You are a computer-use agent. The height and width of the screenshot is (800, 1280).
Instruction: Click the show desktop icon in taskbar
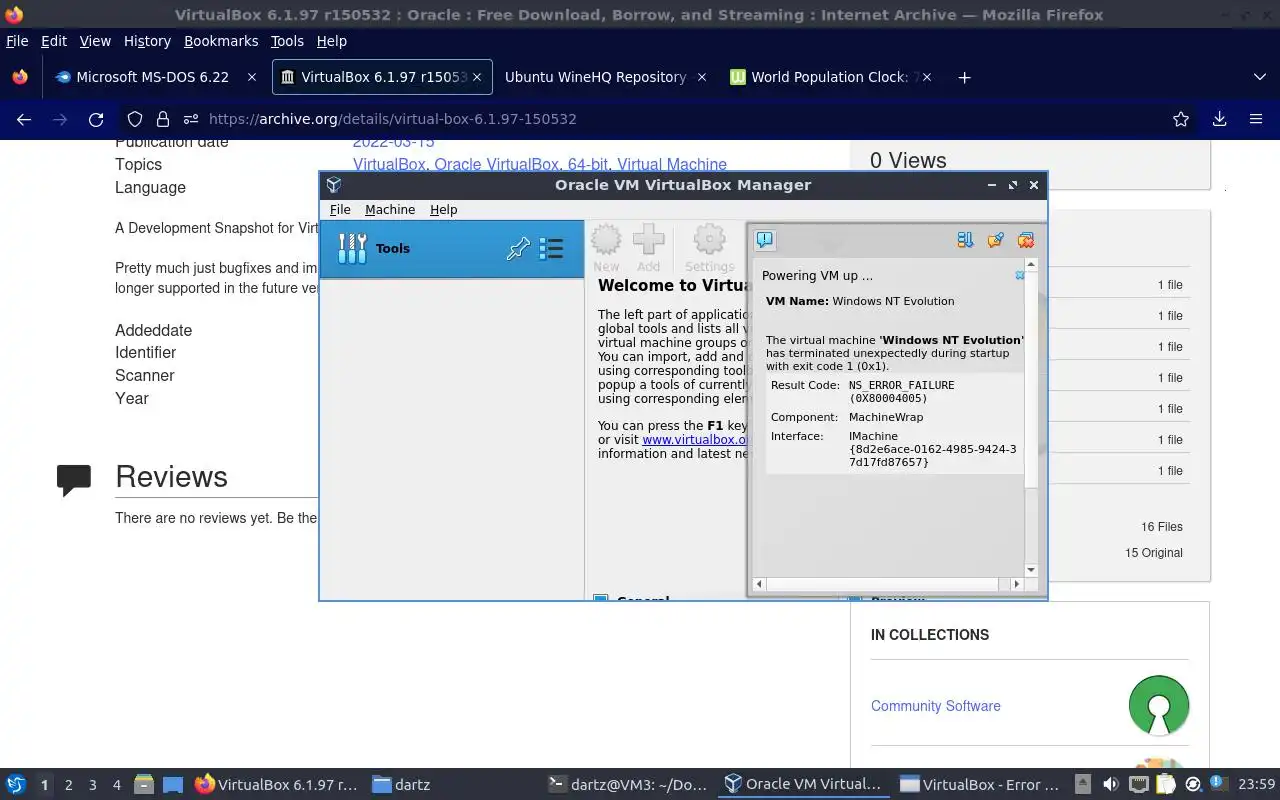tap(172, 785)
